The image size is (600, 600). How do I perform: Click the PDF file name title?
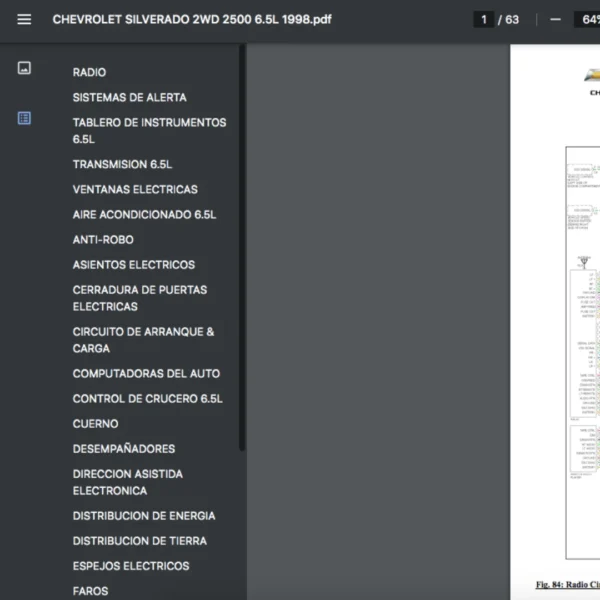point(192,20)
